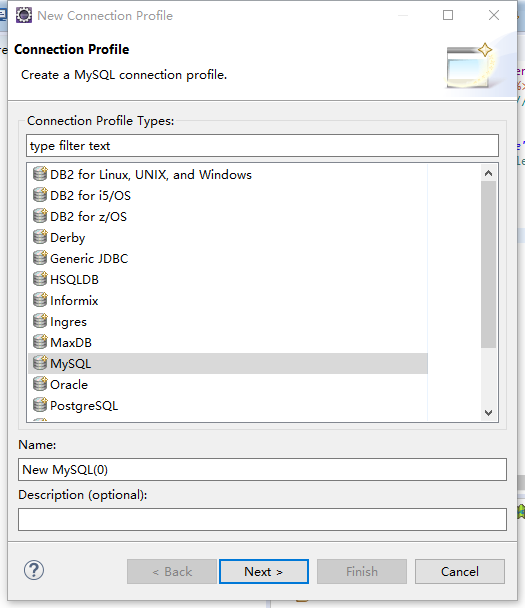Open the help question mark icon

point(34,570)
